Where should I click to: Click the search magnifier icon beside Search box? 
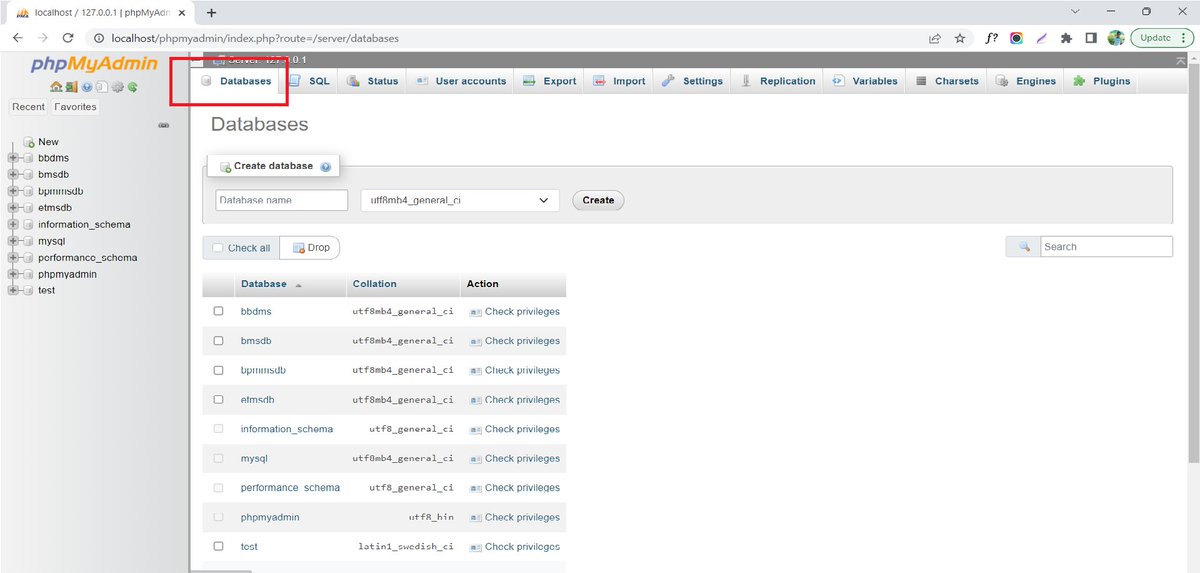1023,247
